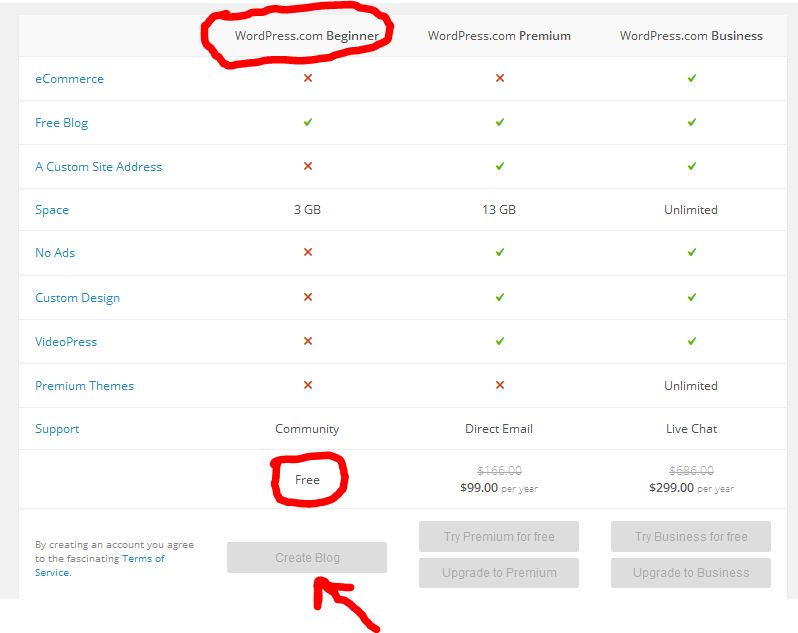Click No Ads green check under Business
This screenshot has height=633, width=798.
coord(691,252)
